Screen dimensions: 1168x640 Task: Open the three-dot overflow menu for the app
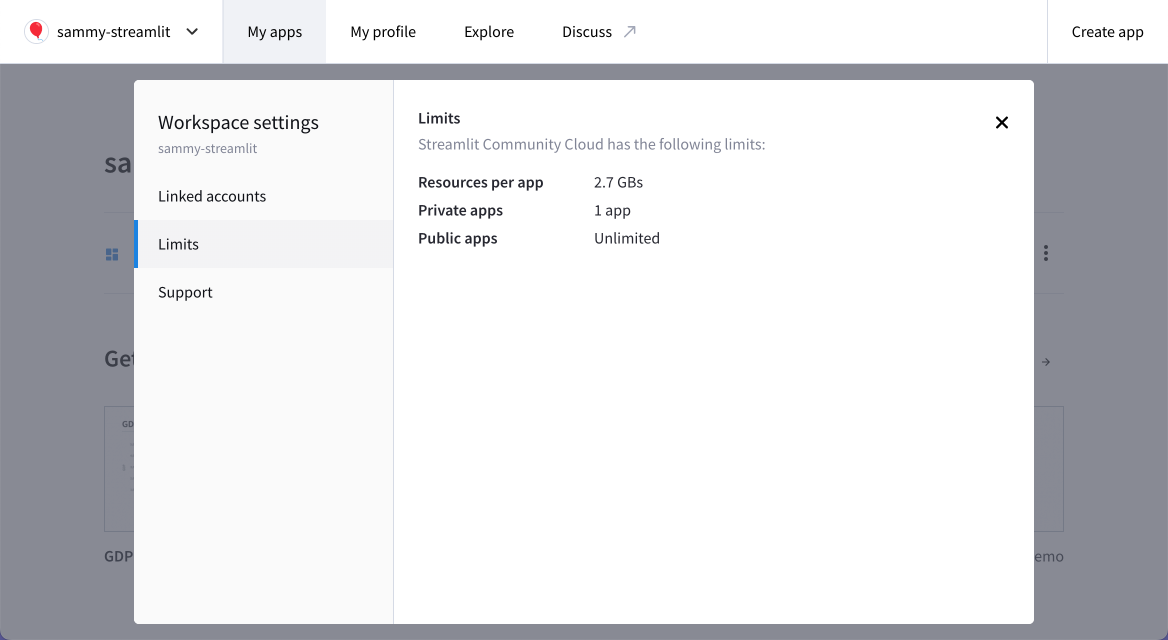coord(1045,253)
